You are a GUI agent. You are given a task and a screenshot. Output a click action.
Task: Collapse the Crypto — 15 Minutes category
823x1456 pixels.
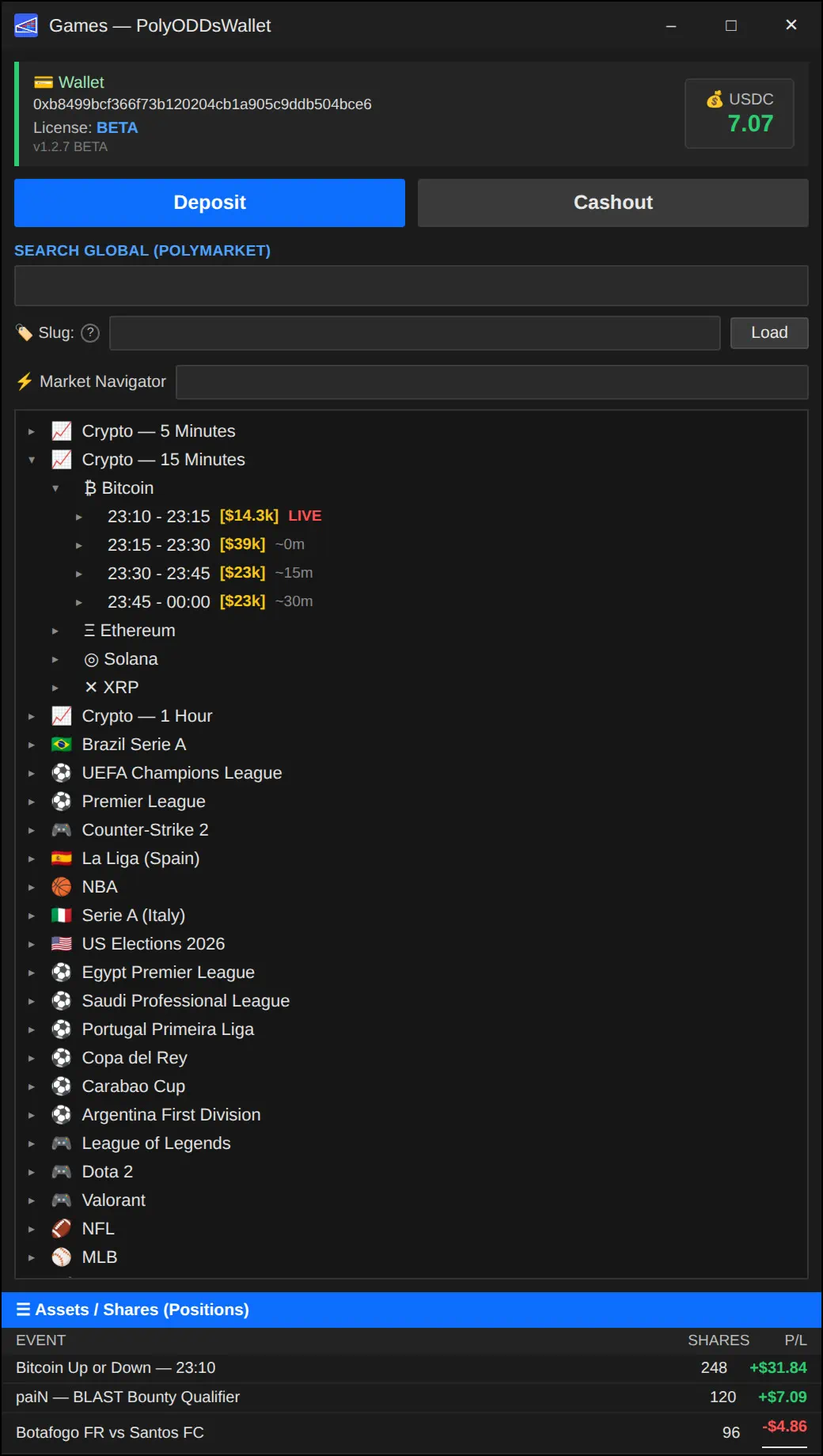(x=32, y=460)
